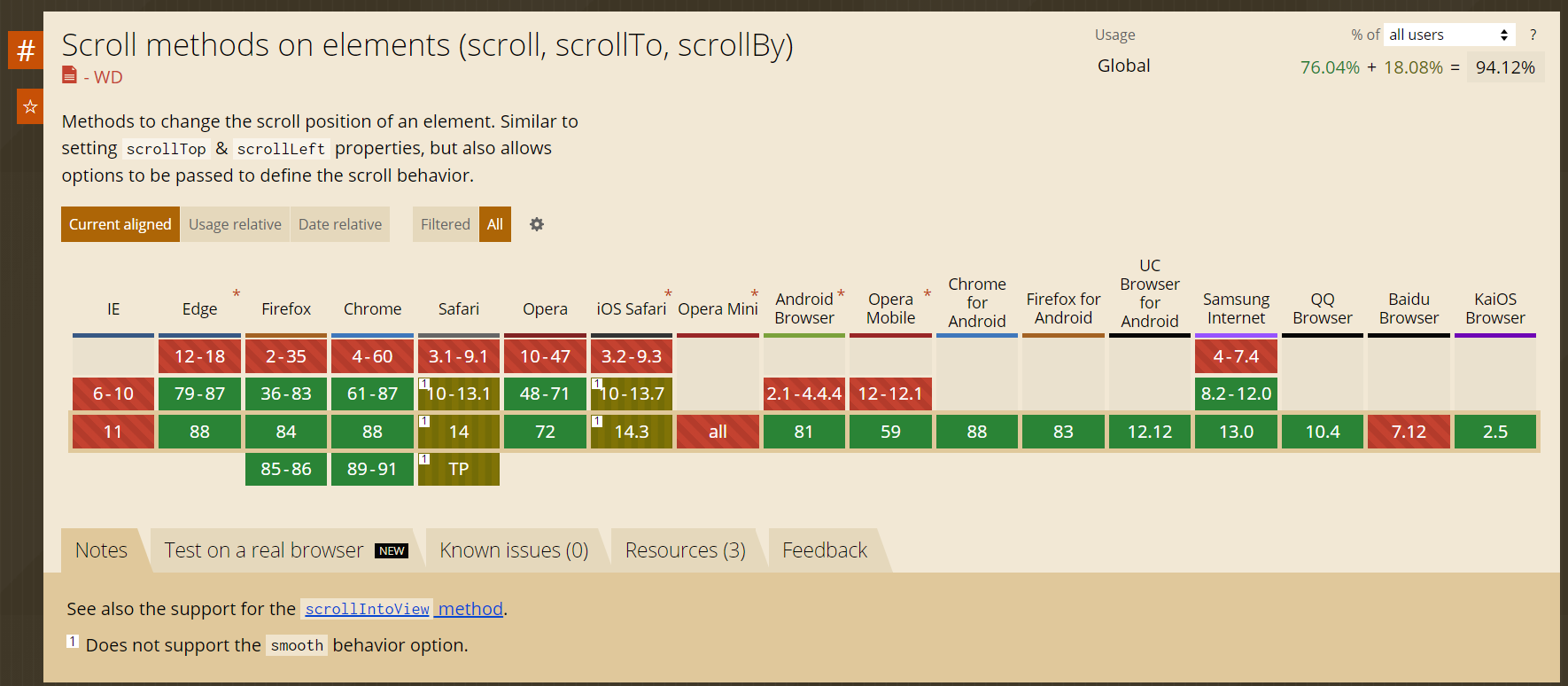Select Safari 10-13.1 partial cell
1568x686 pixels.
(459, 394)
